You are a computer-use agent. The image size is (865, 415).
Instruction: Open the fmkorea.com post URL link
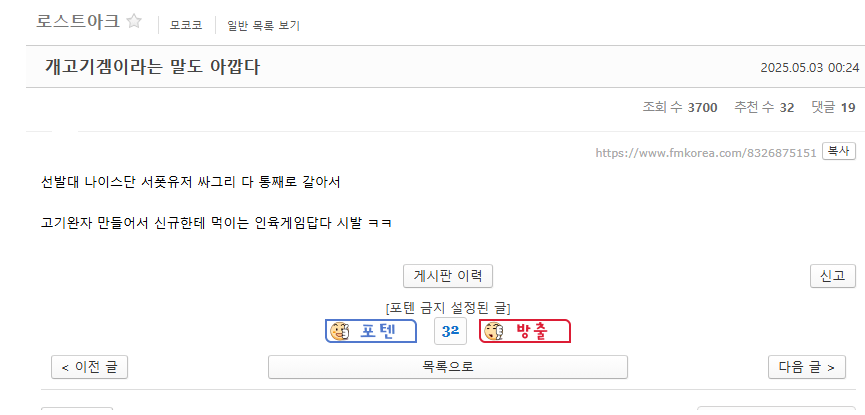pyautogui.click(x=706, y=153)
